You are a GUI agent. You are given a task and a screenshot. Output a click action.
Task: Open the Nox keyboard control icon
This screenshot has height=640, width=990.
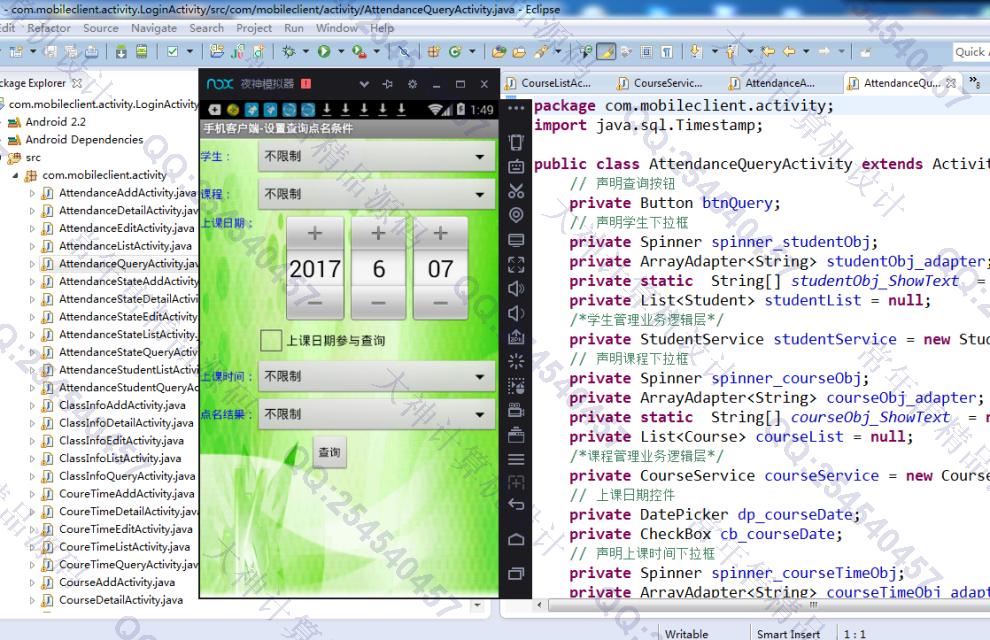[x=516, y=167]
